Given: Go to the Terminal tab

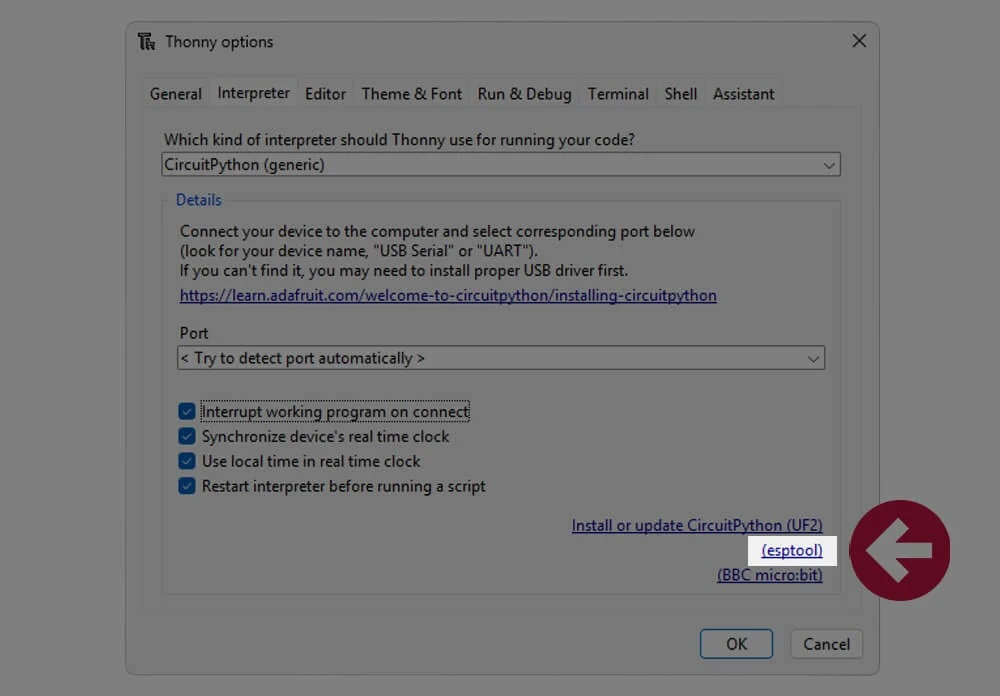Looking at the screenshot, I should click(x=618, y=94).
